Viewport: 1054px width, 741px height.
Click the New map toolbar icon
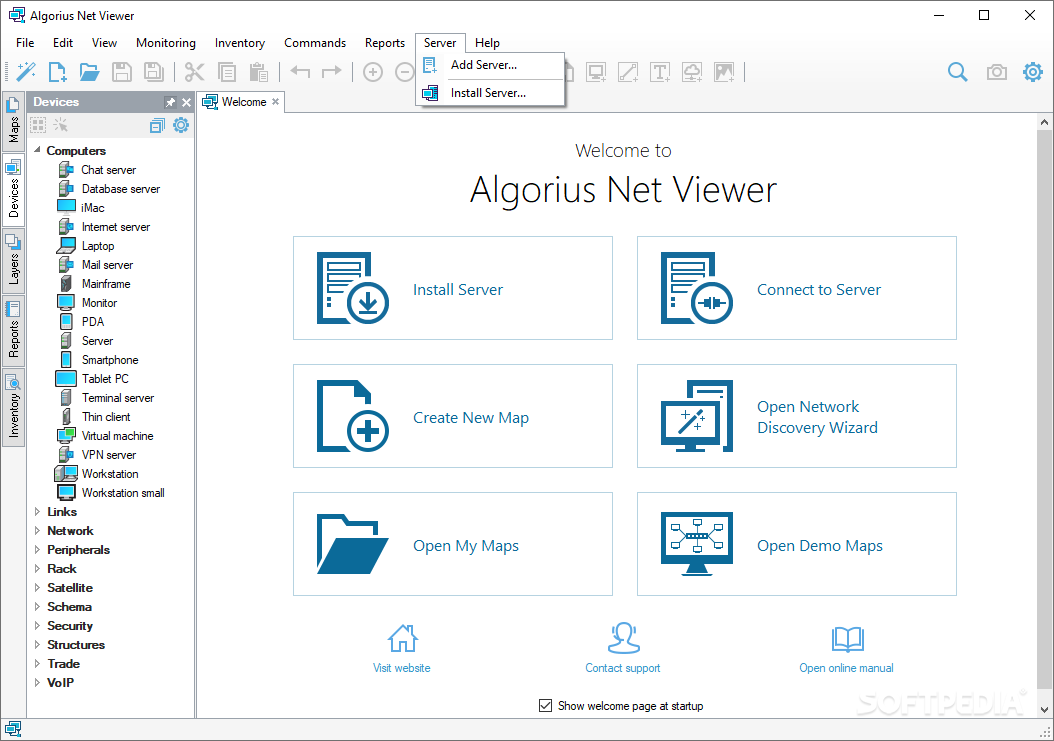pos(58,71)
